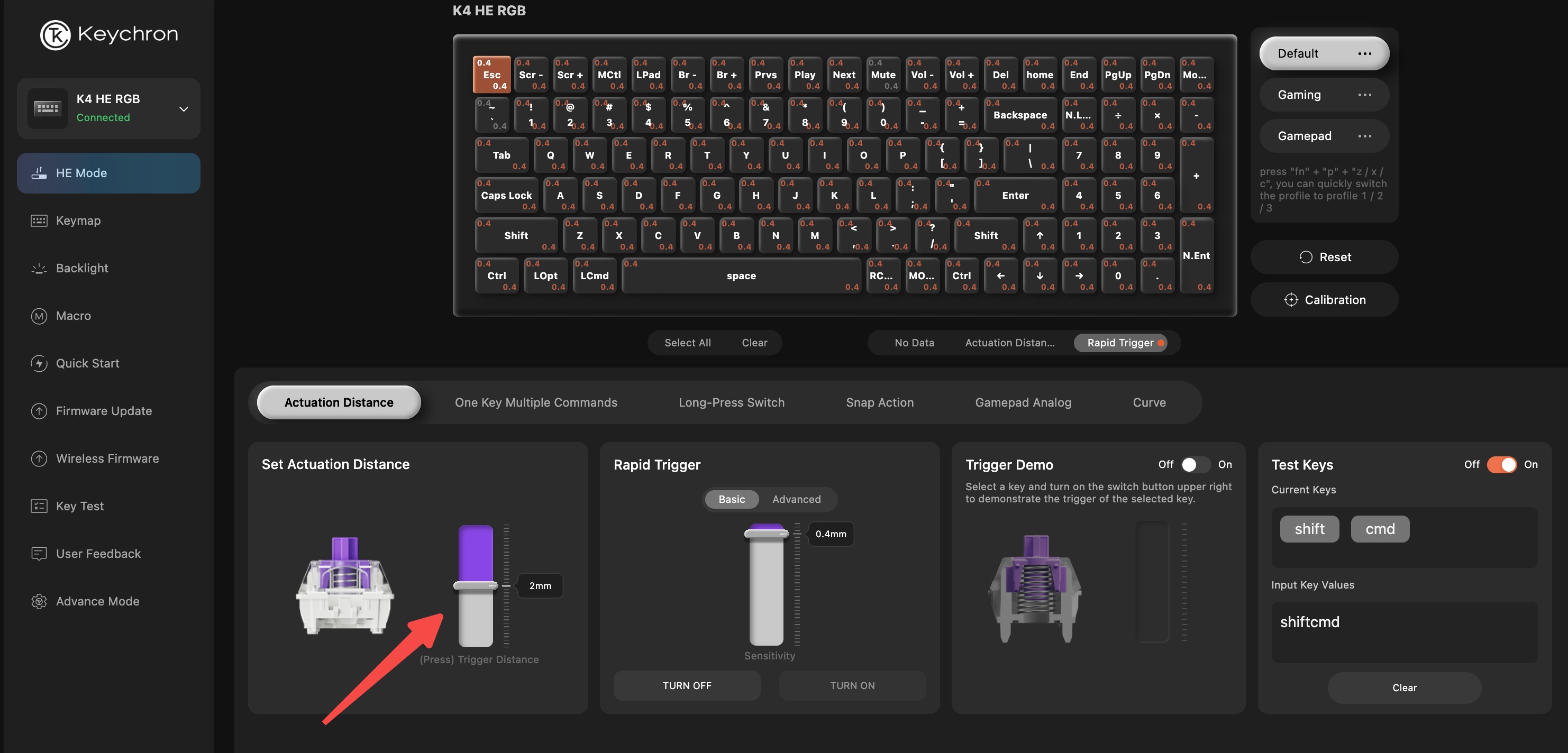The height and width of the screenshot is (753, 1568).
Task: Select the Esc key on keyboard layout
Action: pos(492,74)
